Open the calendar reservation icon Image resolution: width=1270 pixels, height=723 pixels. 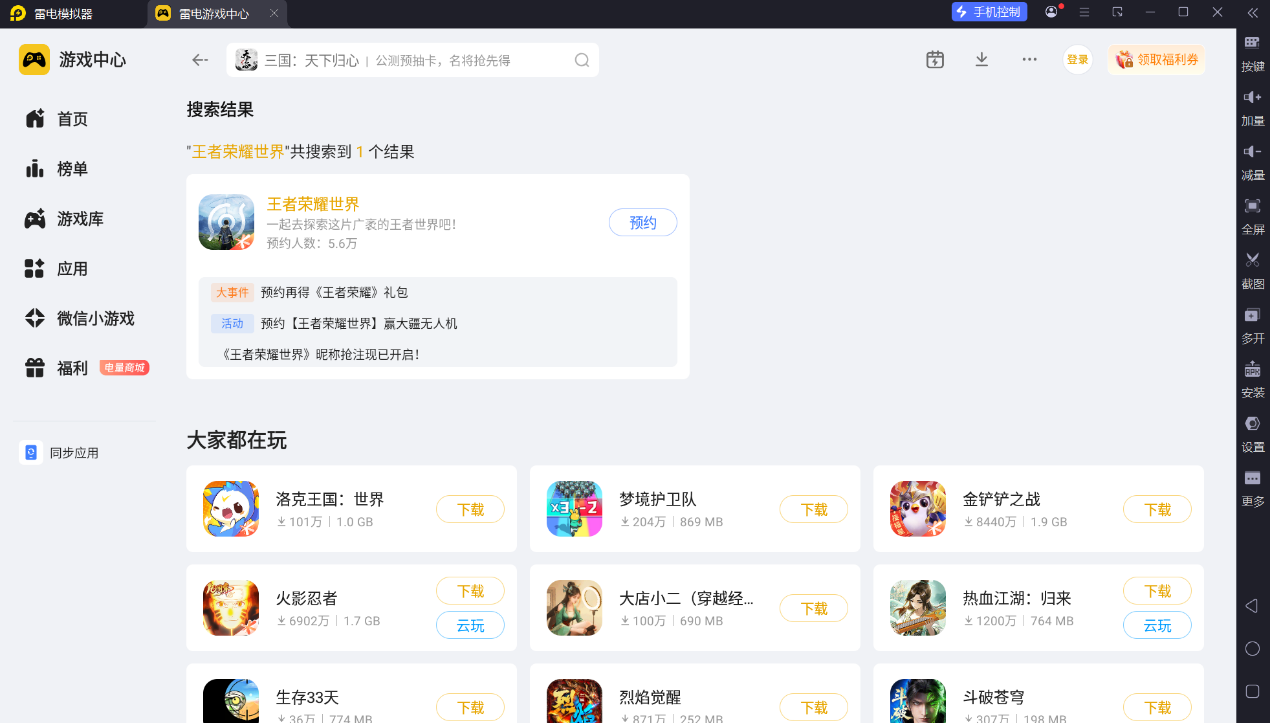click(x=935, y=60)
